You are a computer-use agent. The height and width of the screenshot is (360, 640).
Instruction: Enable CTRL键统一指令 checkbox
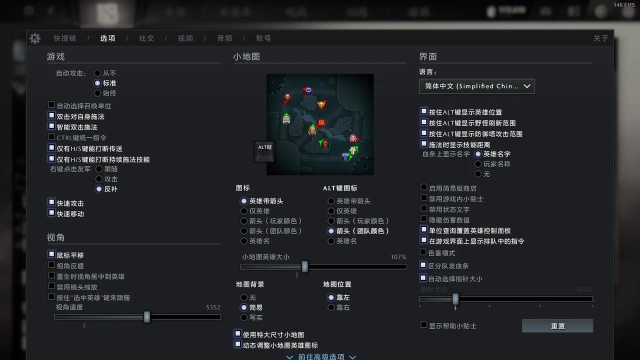(51, 137)
